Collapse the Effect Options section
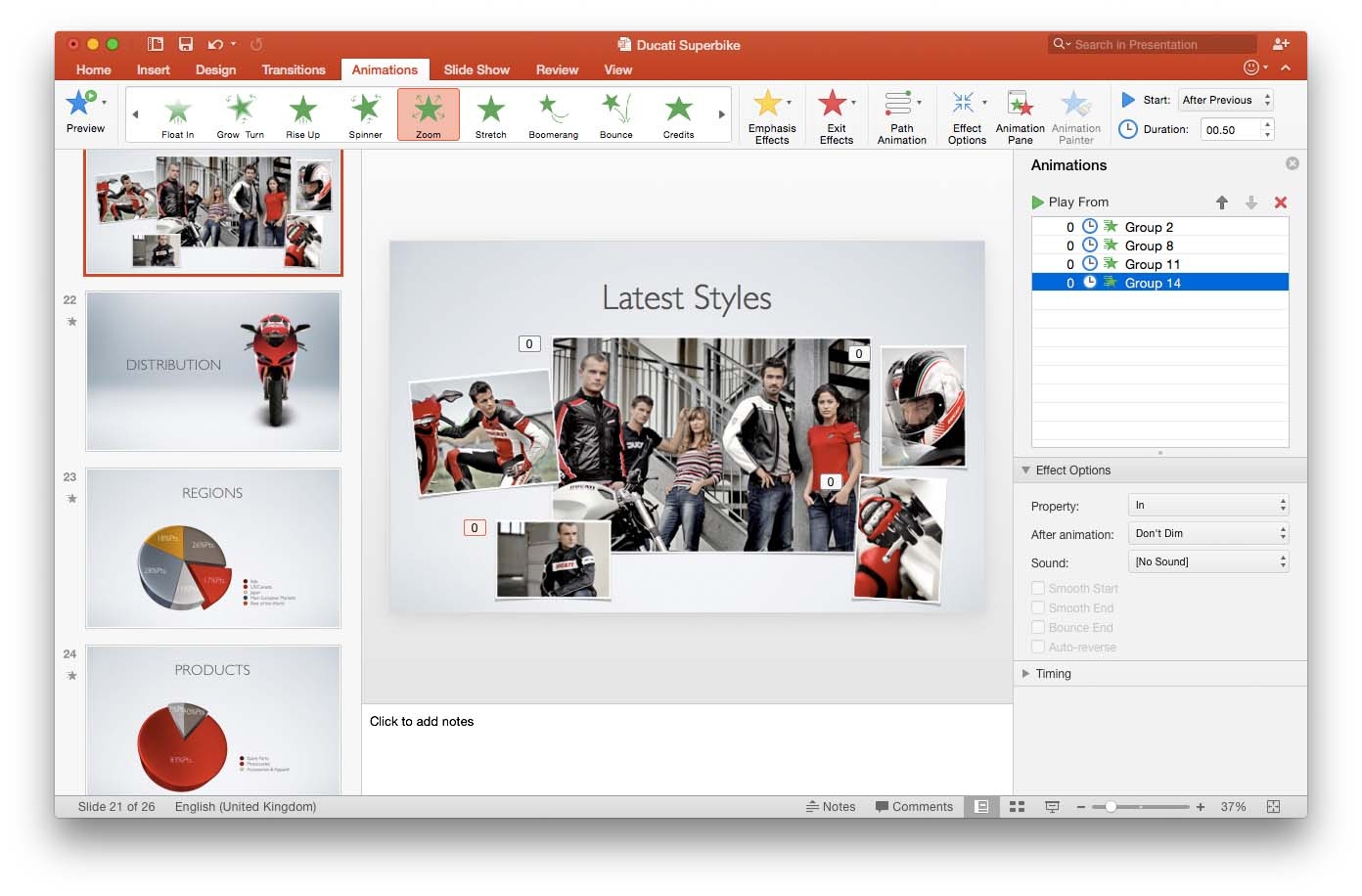 coord(1025,470)
